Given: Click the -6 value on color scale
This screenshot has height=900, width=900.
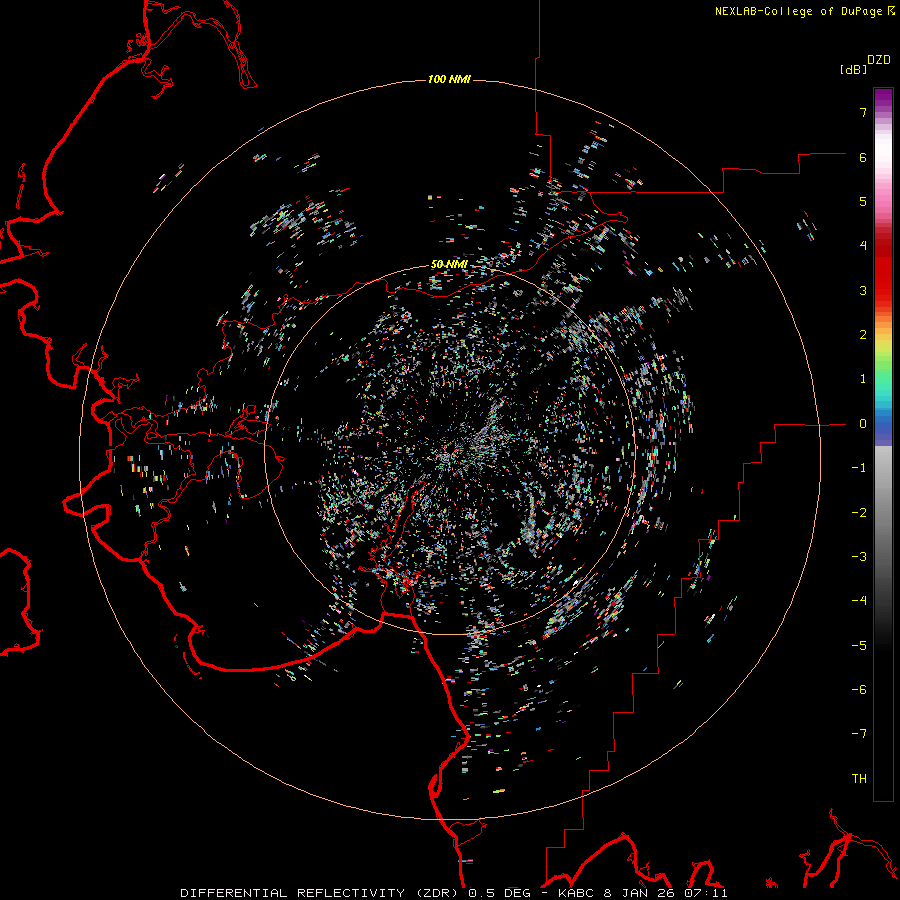Looking at the screenshot, I should pyautogui.click(x=859, y=689).
